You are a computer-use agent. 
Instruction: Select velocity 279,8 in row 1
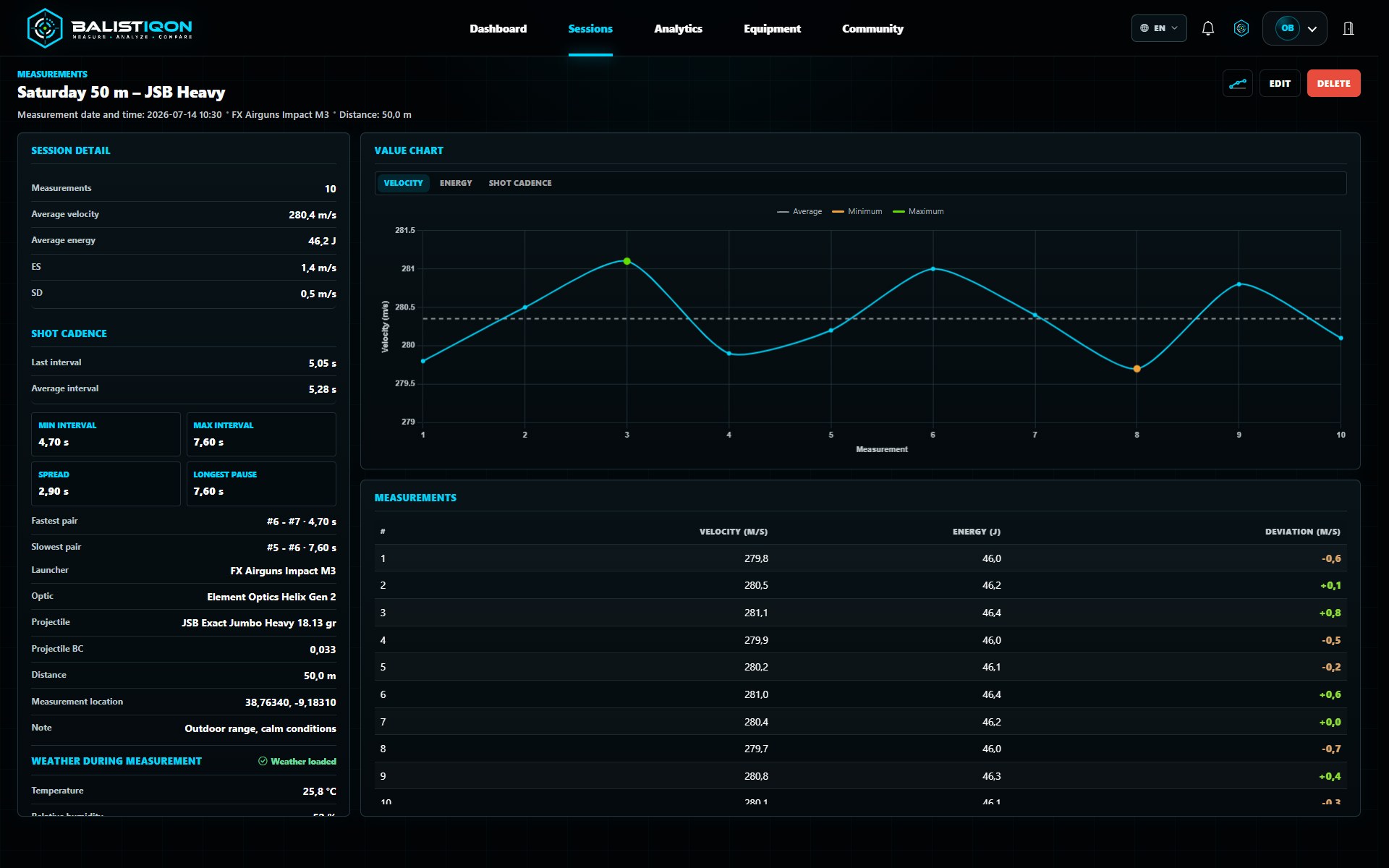point(756,558)
